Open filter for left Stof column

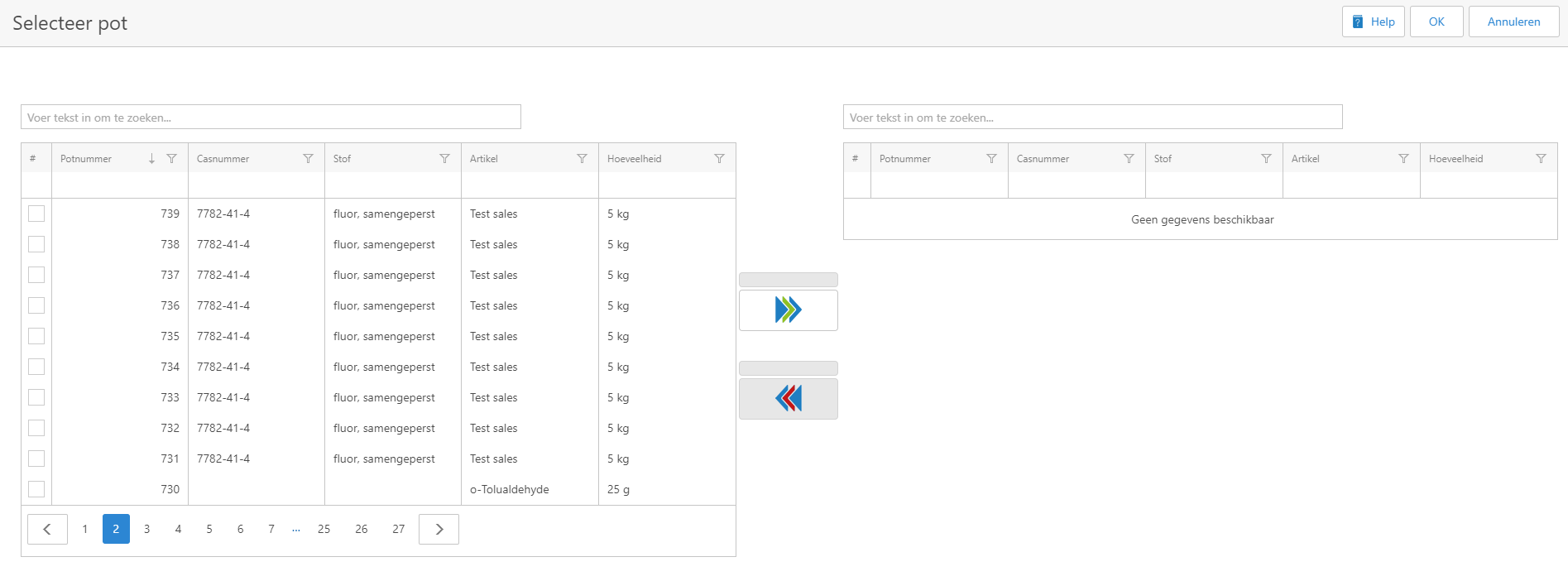coord(444,159)
